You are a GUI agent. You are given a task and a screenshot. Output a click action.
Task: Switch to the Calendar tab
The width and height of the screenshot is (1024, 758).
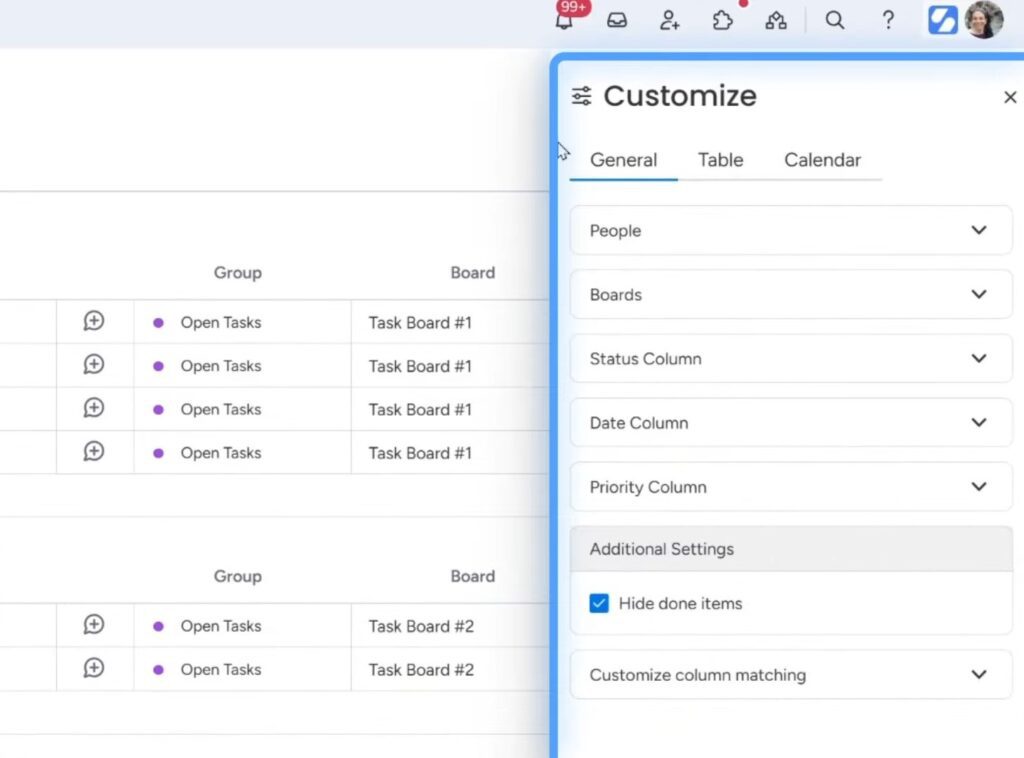822,160
